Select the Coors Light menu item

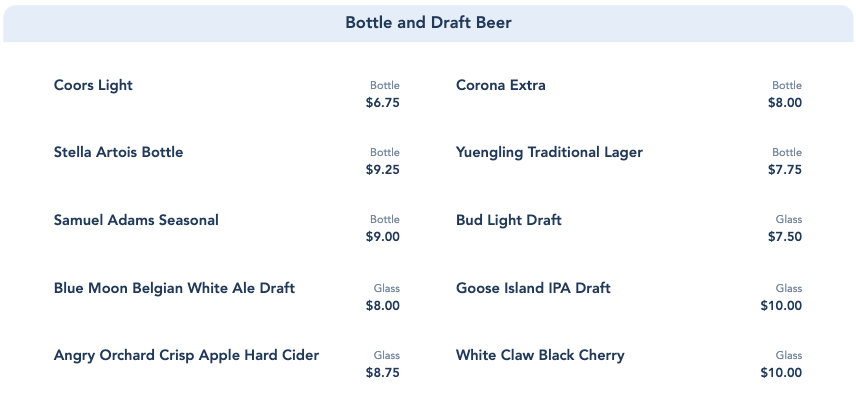(93, 86)
